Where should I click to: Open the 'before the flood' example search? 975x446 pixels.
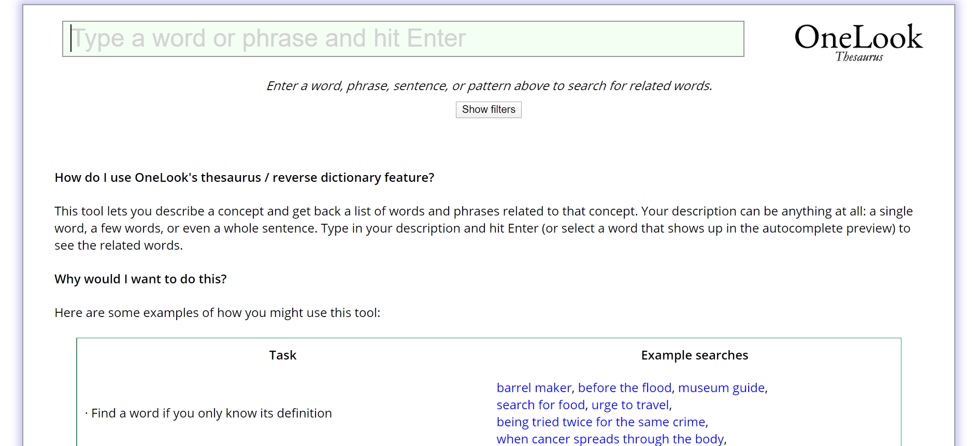pos(625,388)
